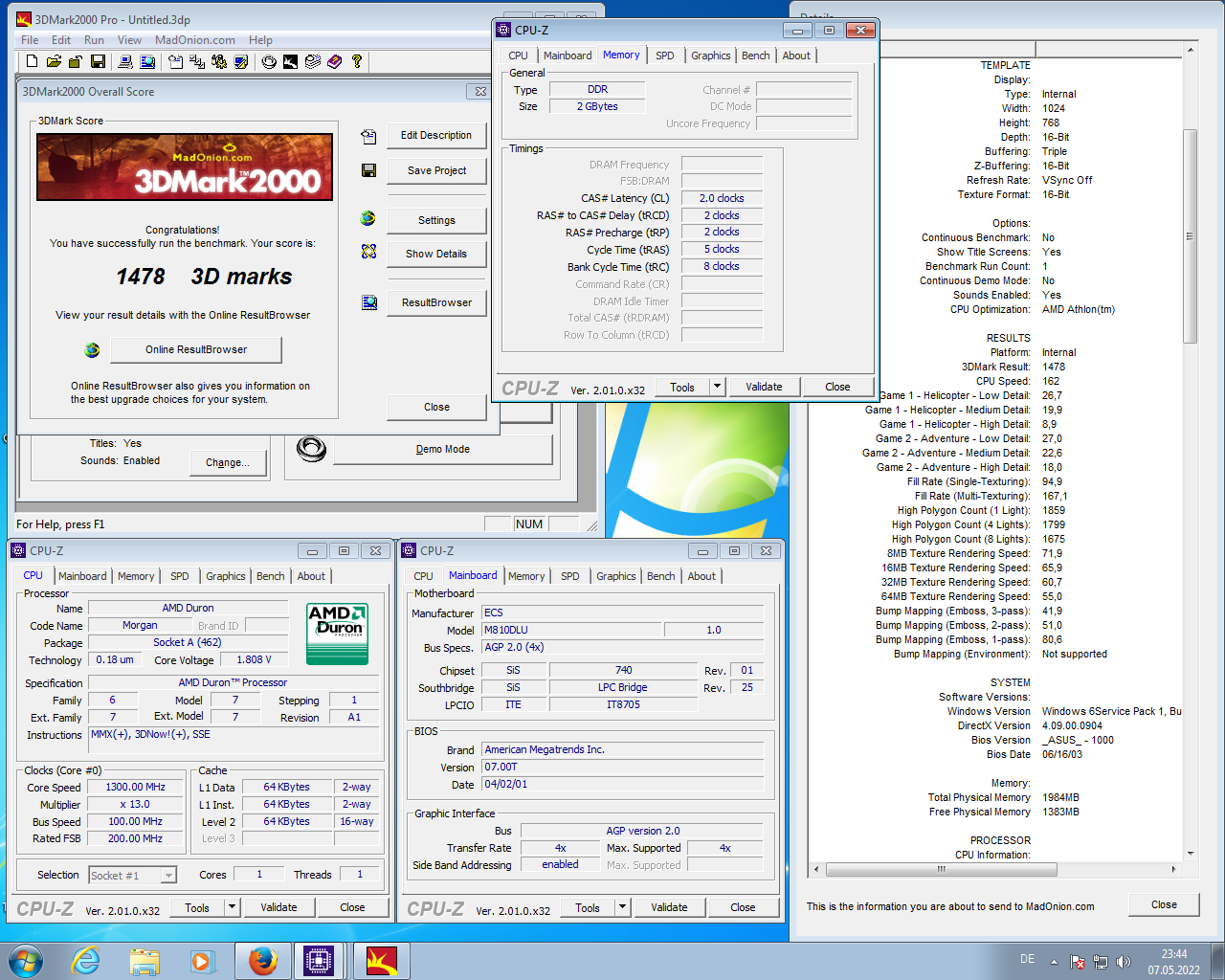Click the network tray icon
The image size is (1225, 980).
pyautogui.click(x=1101, y=962)
